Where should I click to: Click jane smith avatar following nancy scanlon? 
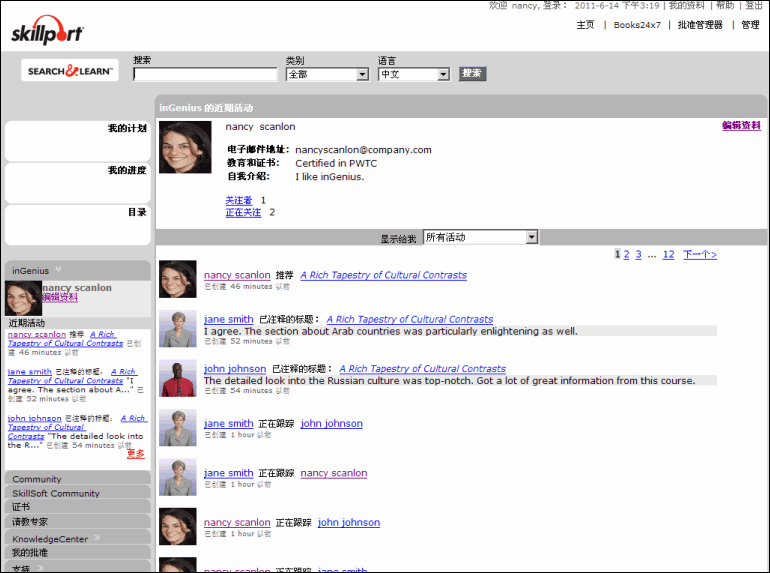pos(178,477)
